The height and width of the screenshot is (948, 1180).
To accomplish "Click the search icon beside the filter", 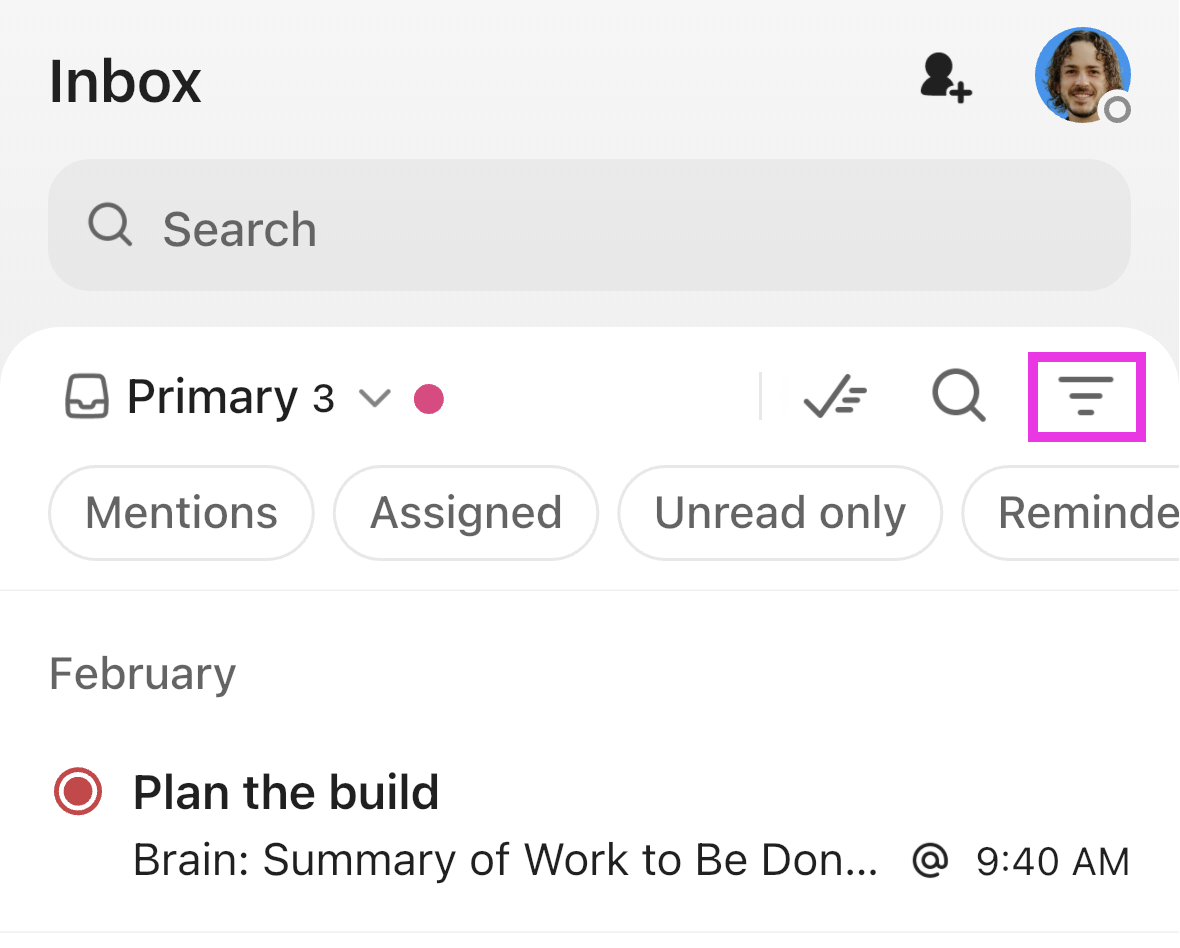I will pyautogui.click(x=958, y=397).
